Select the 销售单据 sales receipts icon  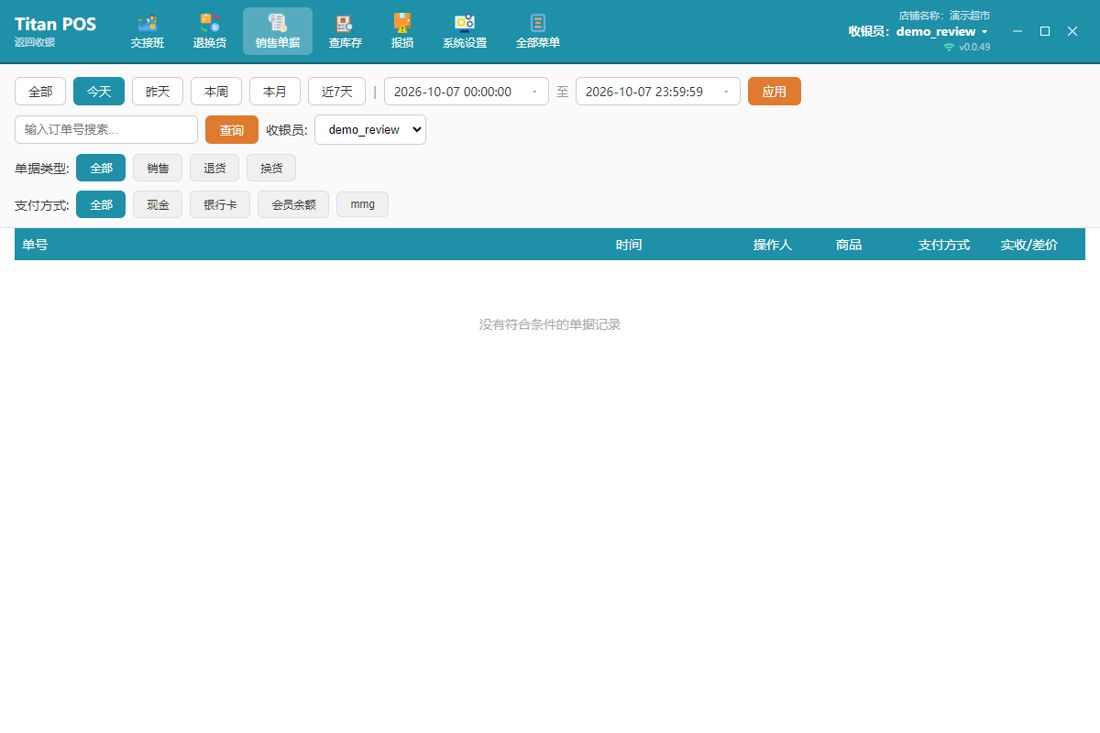[278, 32]
